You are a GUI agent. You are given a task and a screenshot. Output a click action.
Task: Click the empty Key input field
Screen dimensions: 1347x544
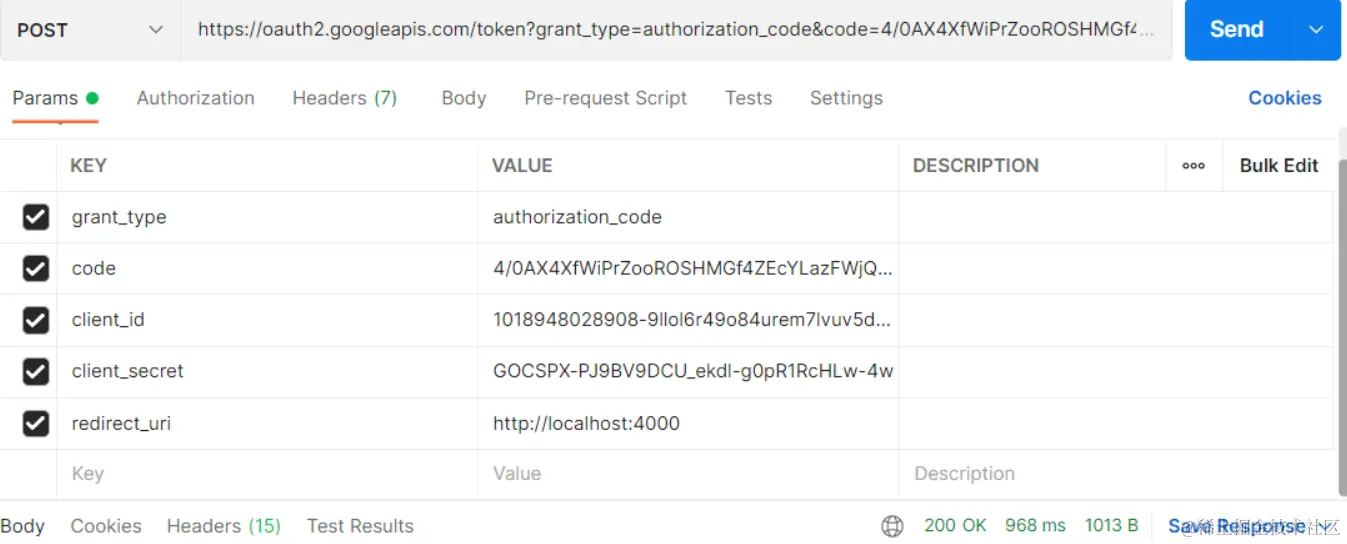(x=268, y=474)
